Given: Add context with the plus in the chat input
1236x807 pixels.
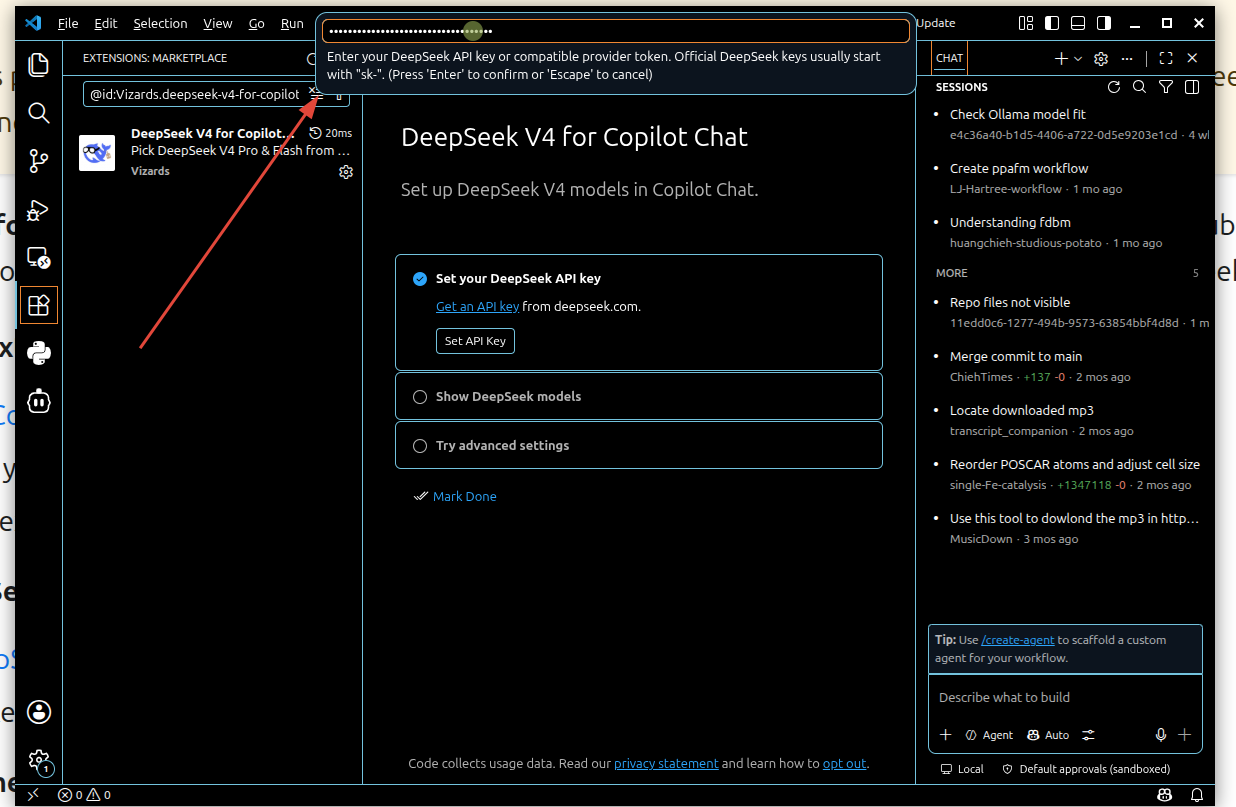Looking at the screenshot, I should click(x=945, y=735).
